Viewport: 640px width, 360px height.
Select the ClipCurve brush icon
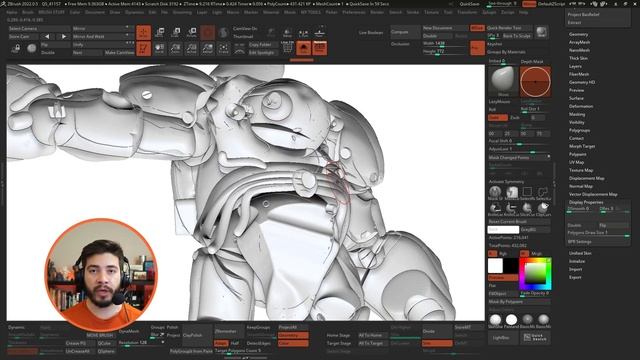(543, 209)
